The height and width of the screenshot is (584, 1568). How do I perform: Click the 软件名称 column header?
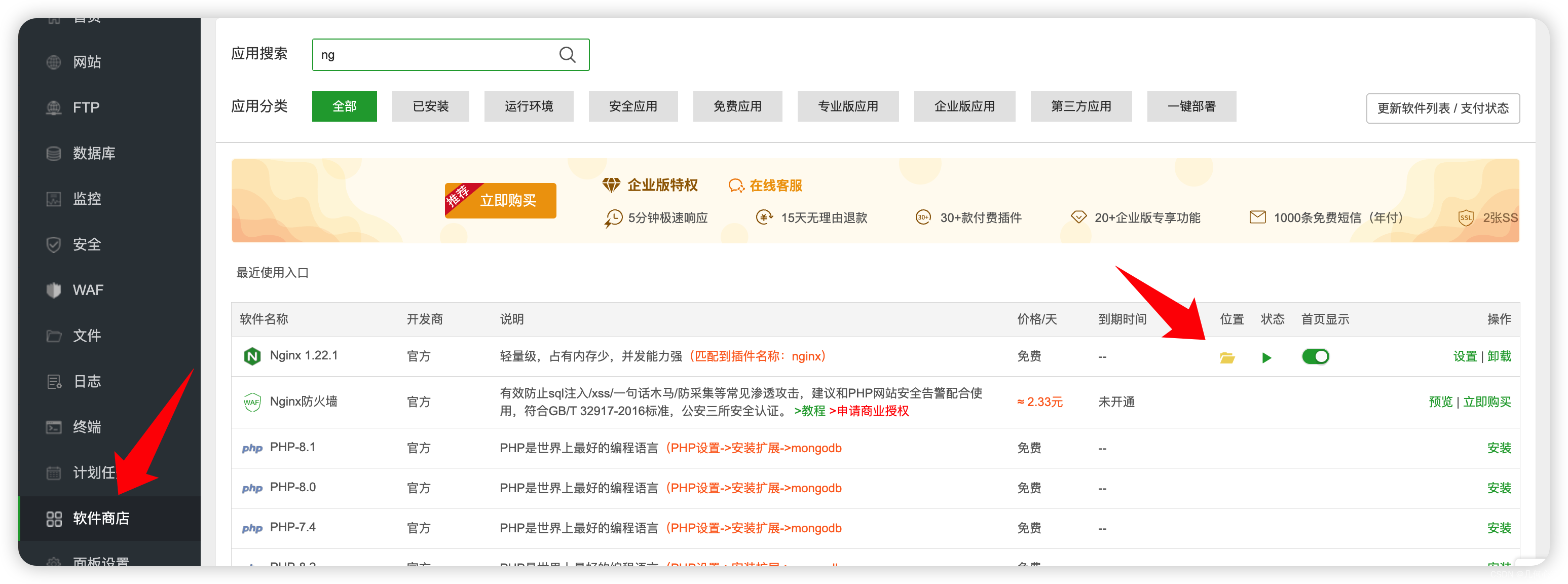(x=264, y=320)
